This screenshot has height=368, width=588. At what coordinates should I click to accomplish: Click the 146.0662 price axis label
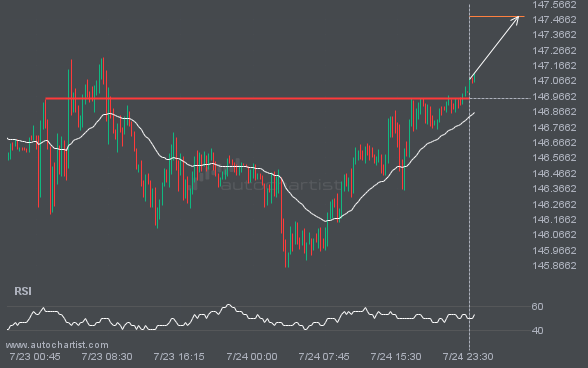tap(554, 235)
